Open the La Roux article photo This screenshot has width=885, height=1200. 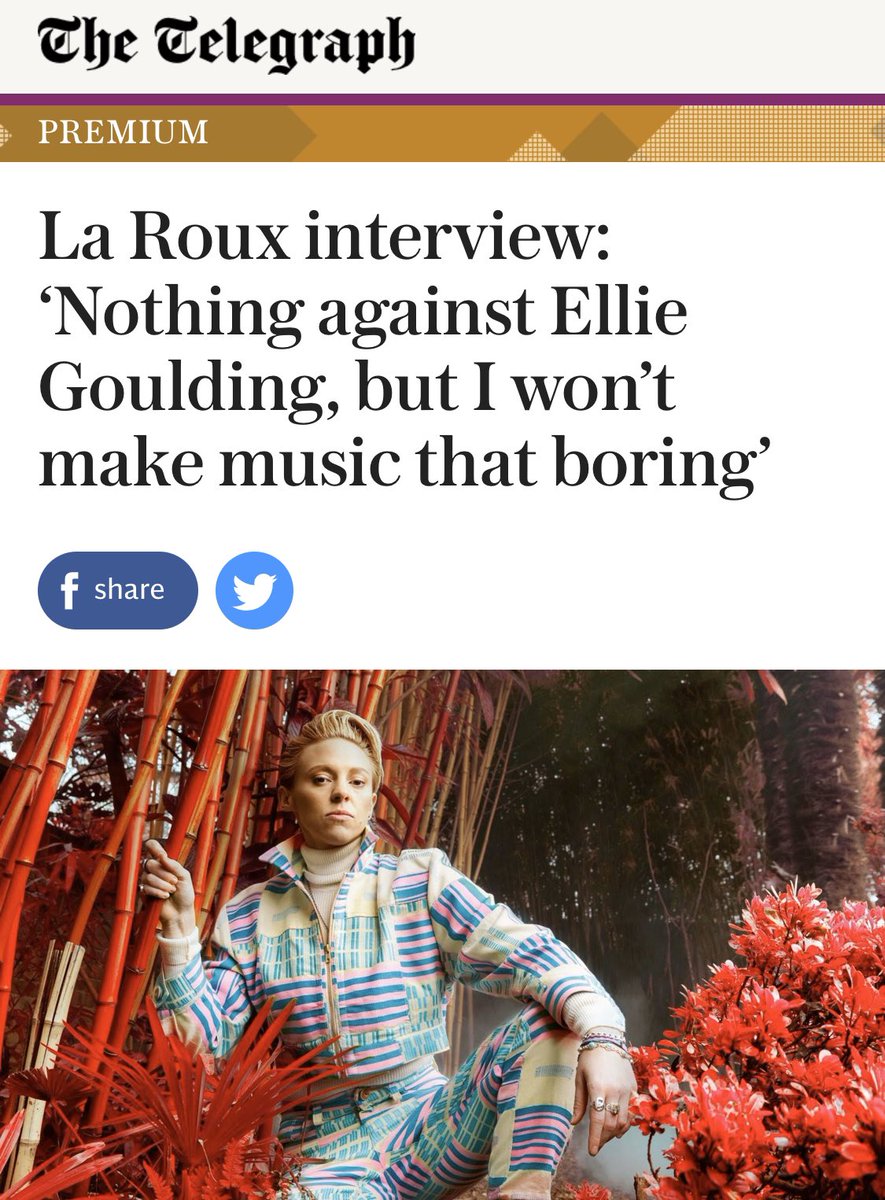442,934
